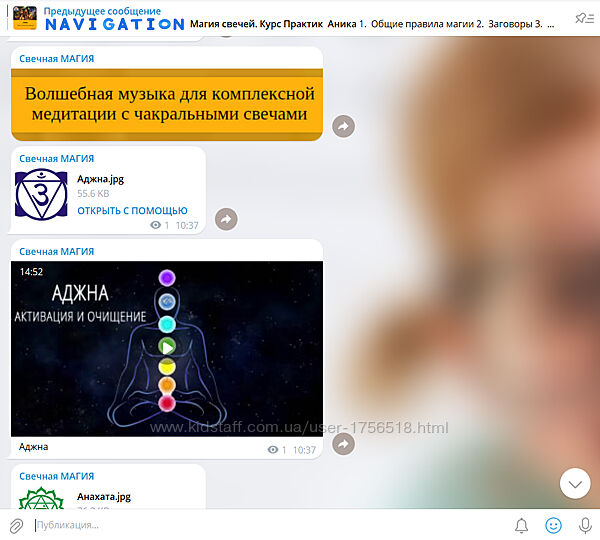This screenshot has width=600, height=540.
Task: Click the microphone voice message icon
Action: (585, 525)
